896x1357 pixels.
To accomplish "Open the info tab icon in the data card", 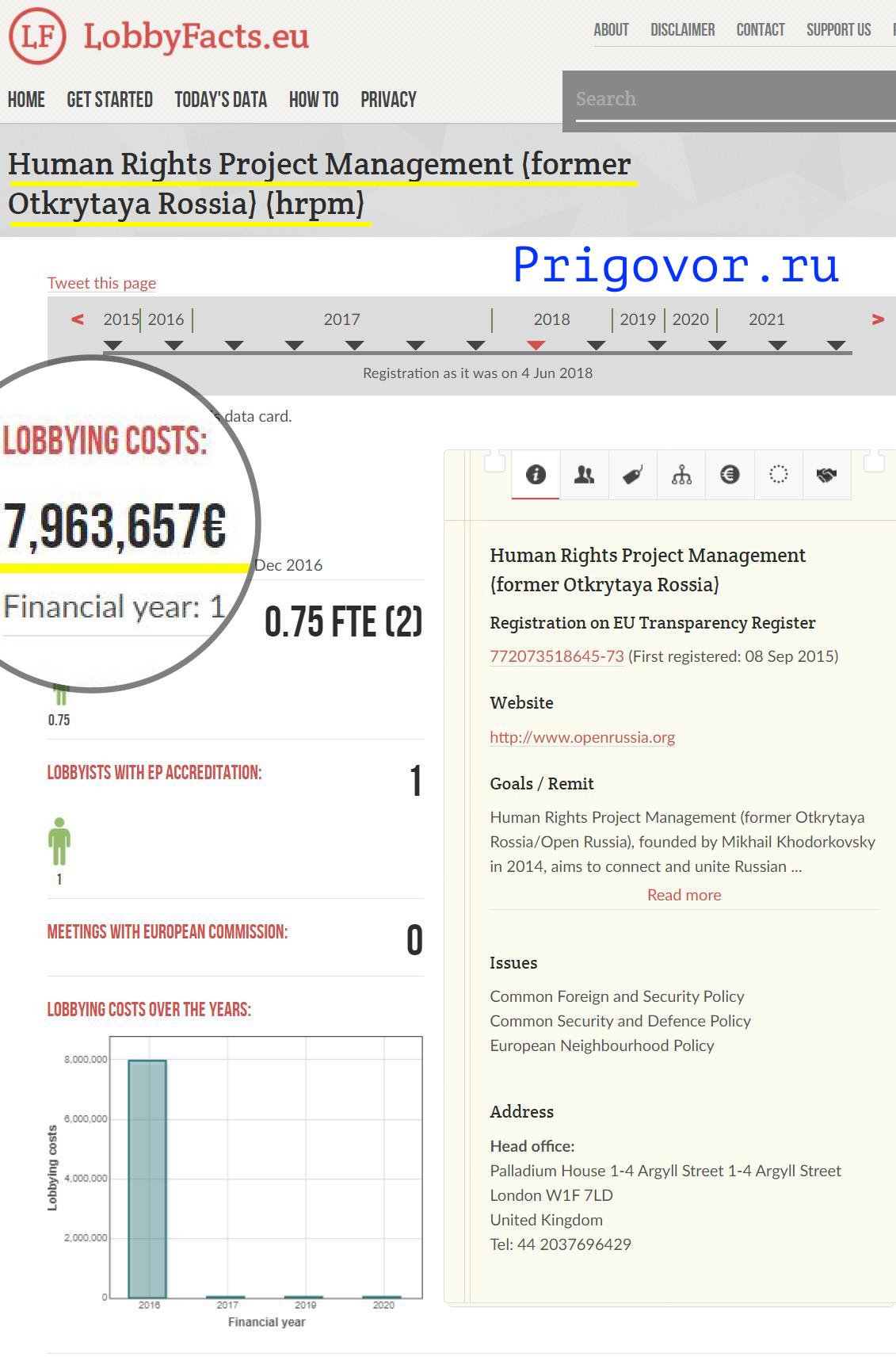I will coord(536,475).
